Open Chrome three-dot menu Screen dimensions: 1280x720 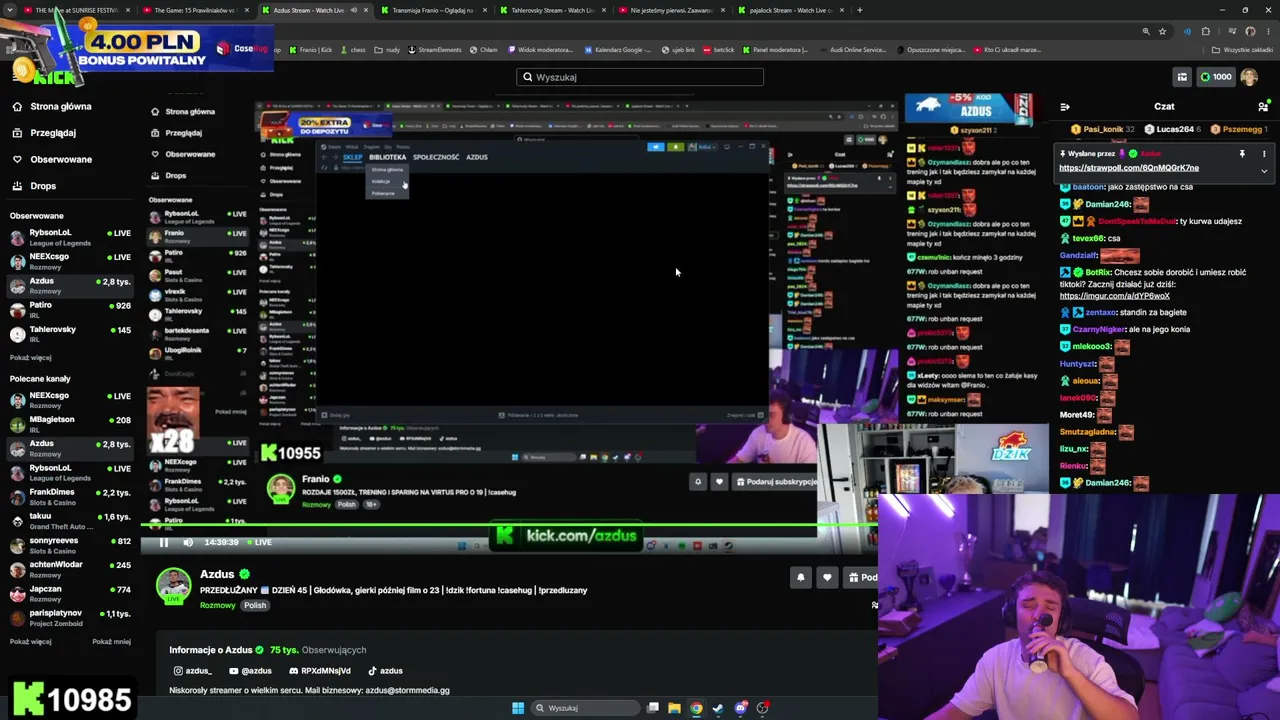click(x=1270, y=31)
